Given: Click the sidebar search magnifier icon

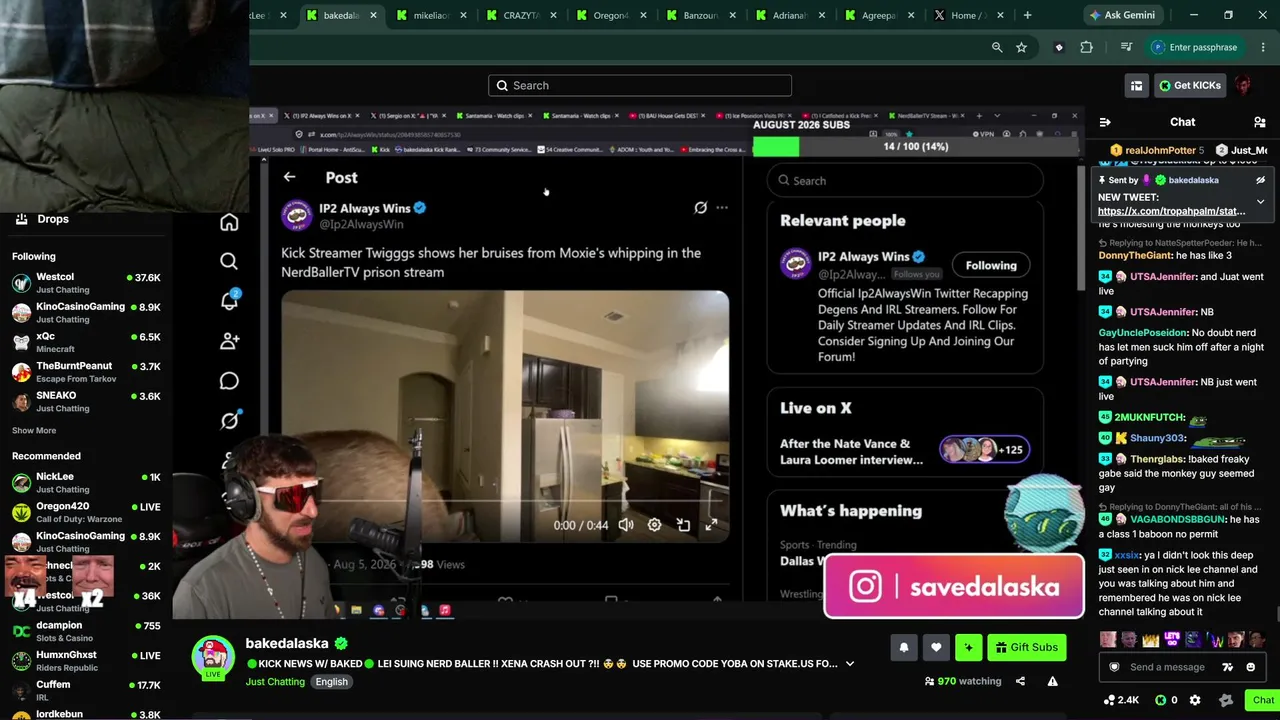Looking at the screenshot, I should pyautogui.click(x=229, y=262).
